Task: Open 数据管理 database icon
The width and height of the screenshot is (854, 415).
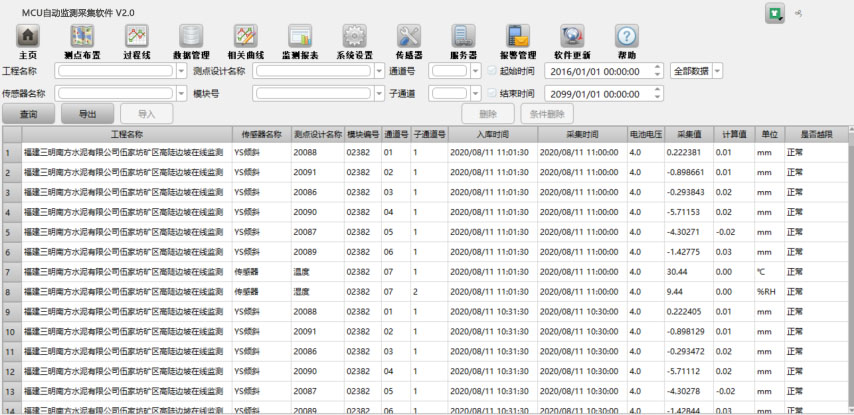Action: (191, 36)
